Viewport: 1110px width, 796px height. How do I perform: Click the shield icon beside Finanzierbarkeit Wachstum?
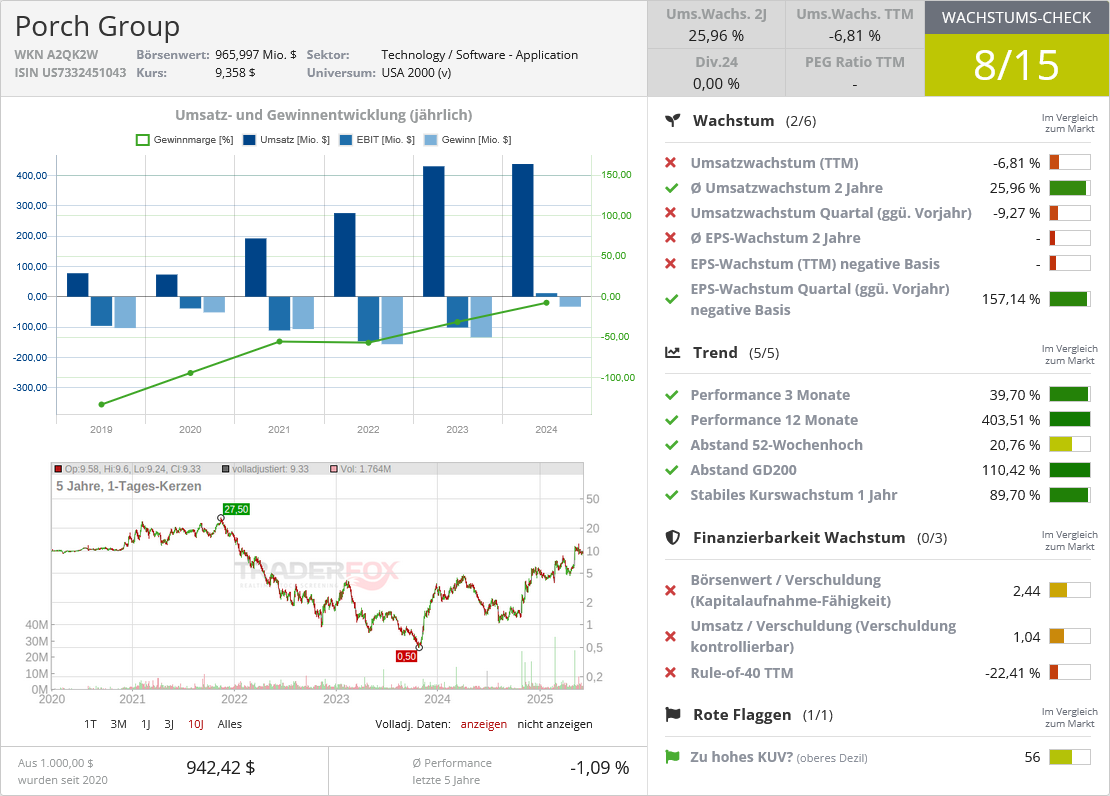click(673, 538)
